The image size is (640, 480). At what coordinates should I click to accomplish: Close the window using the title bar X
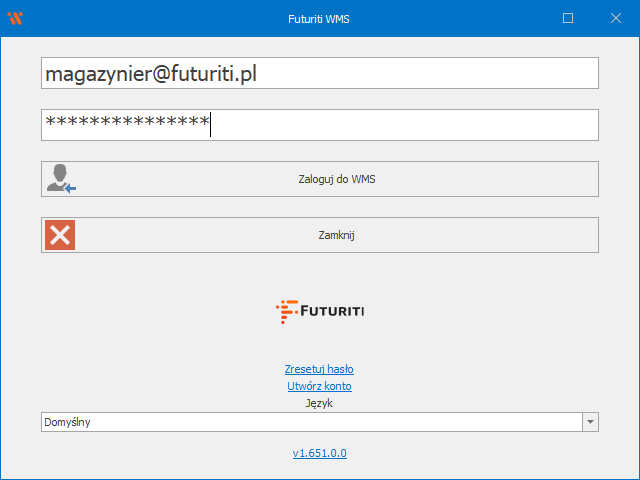614,18
